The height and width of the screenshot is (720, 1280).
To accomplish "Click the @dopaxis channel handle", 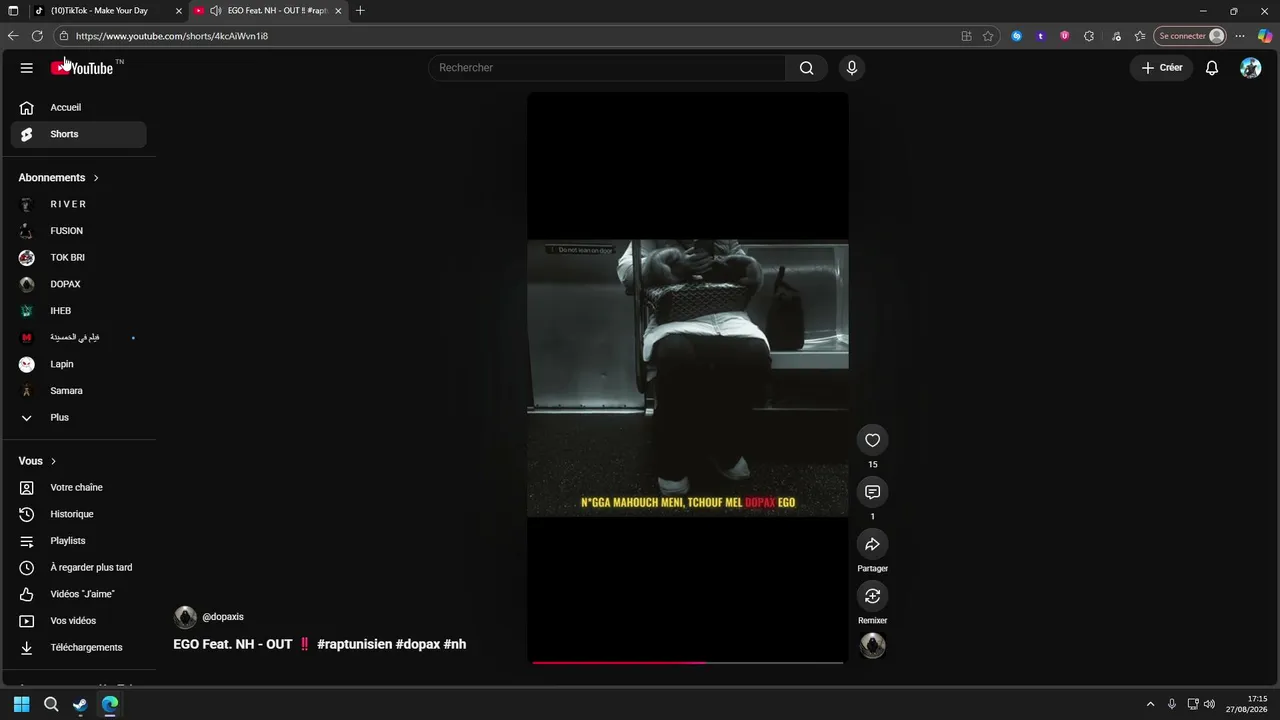I will 223,617.
